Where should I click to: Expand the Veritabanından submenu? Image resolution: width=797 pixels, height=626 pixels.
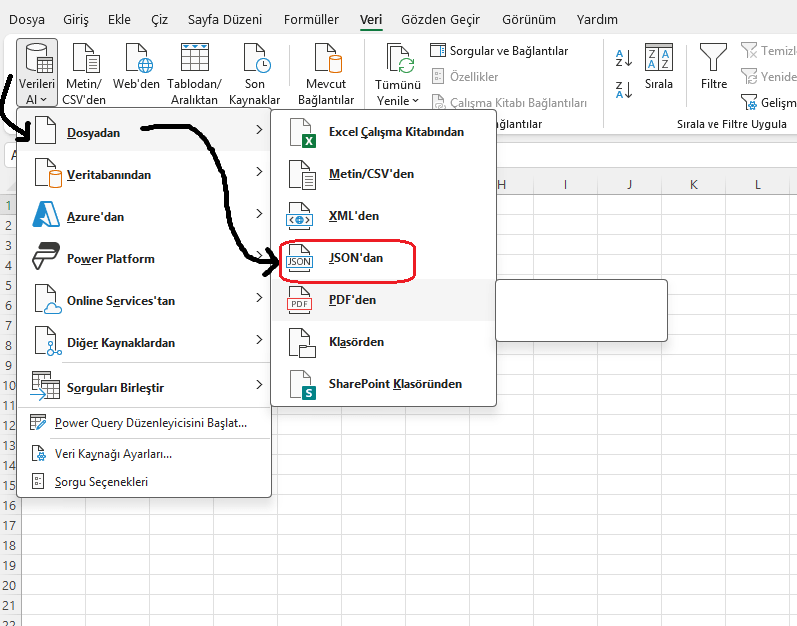tap(144, 174)
